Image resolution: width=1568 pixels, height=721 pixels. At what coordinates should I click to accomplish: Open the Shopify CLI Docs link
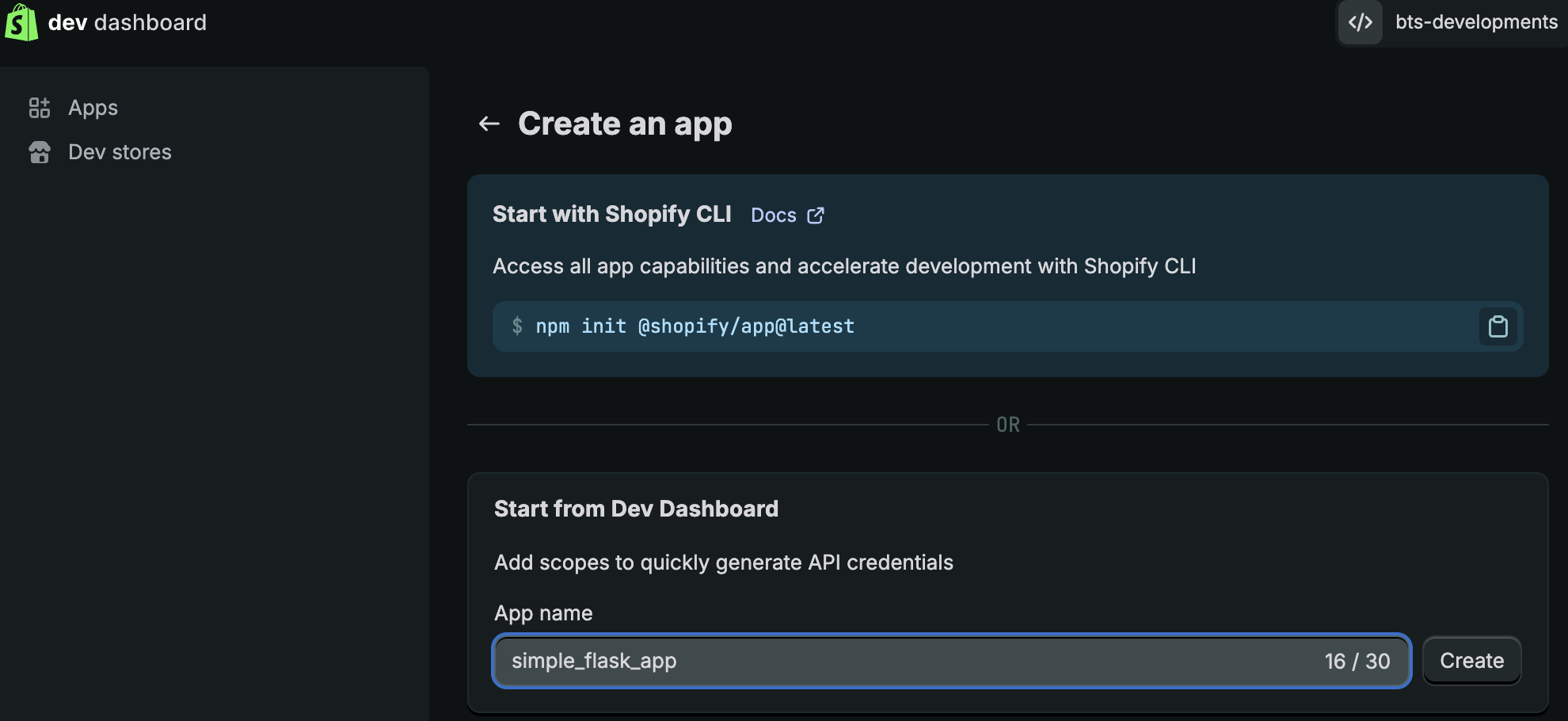(x=774, y=216)
